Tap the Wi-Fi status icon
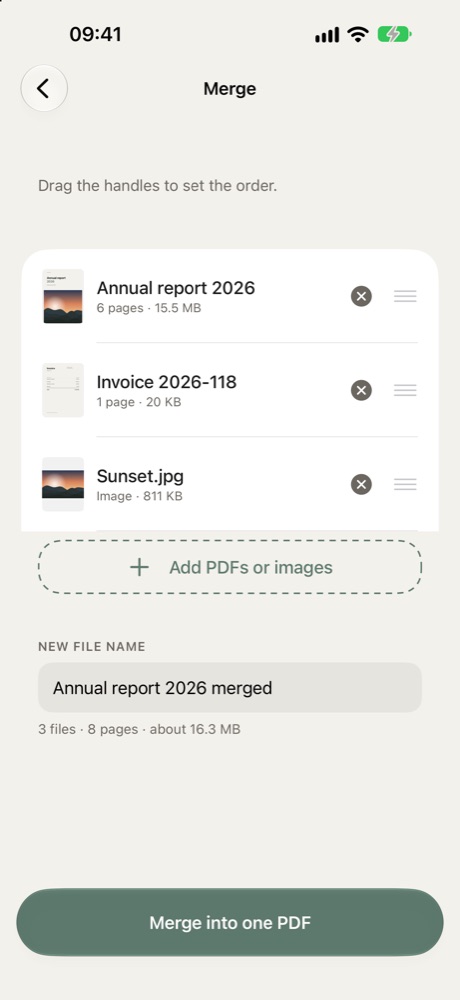The image size is (460, 1000). click(358, 34)
